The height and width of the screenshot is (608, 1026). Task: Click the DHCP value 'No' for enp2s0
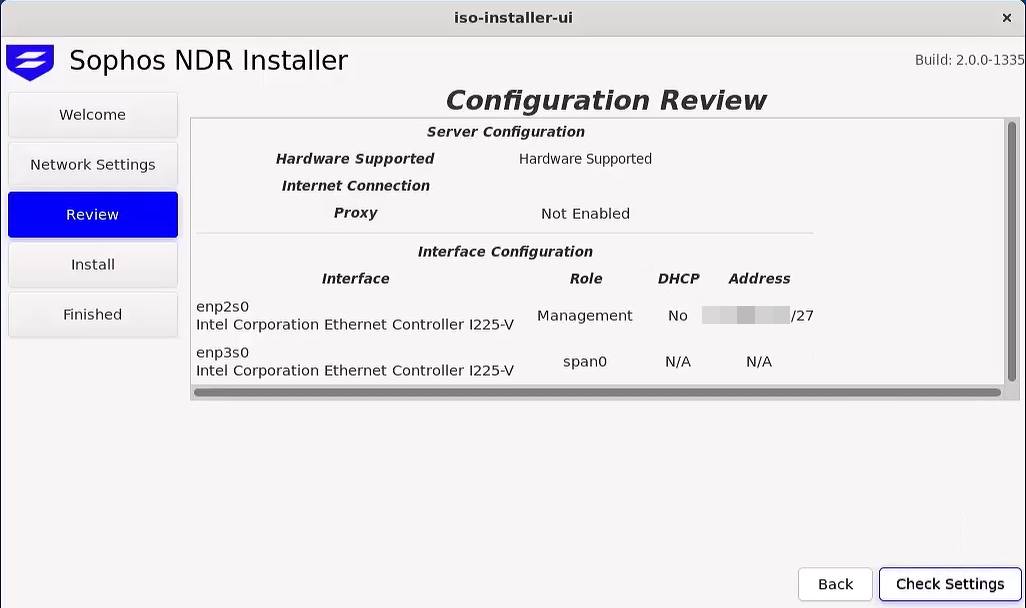tap(678, 315)
